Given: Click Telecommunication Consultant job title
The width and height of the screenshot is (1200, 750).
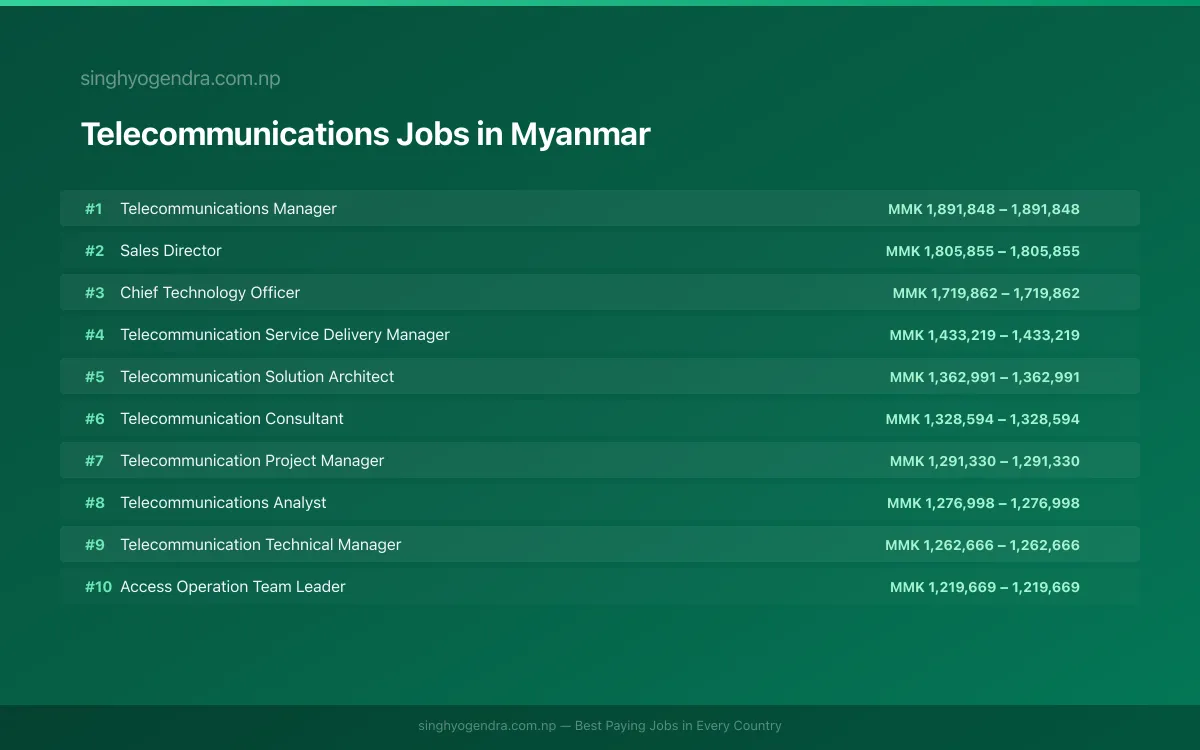Looking at the screenshot, I should click(232, 419).
